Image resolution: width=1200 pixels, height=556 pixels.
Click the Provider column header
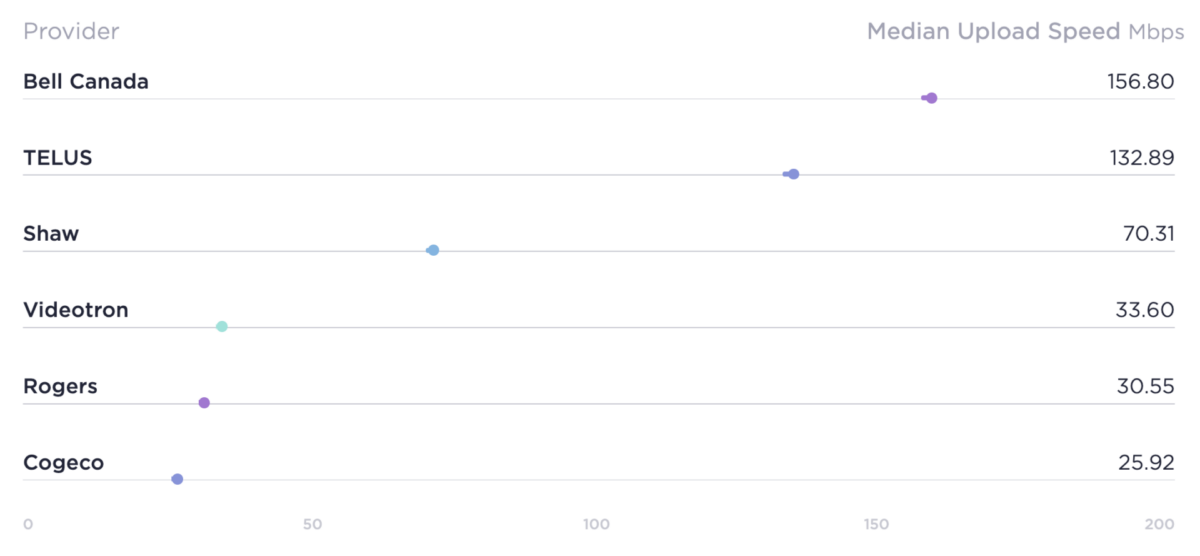tap(71, 31)
